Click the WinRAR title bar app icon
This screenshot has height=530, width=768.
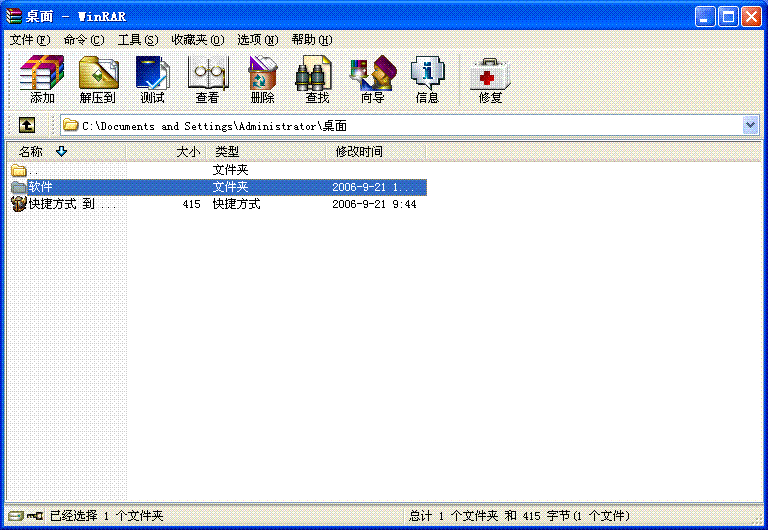point(14,16)
